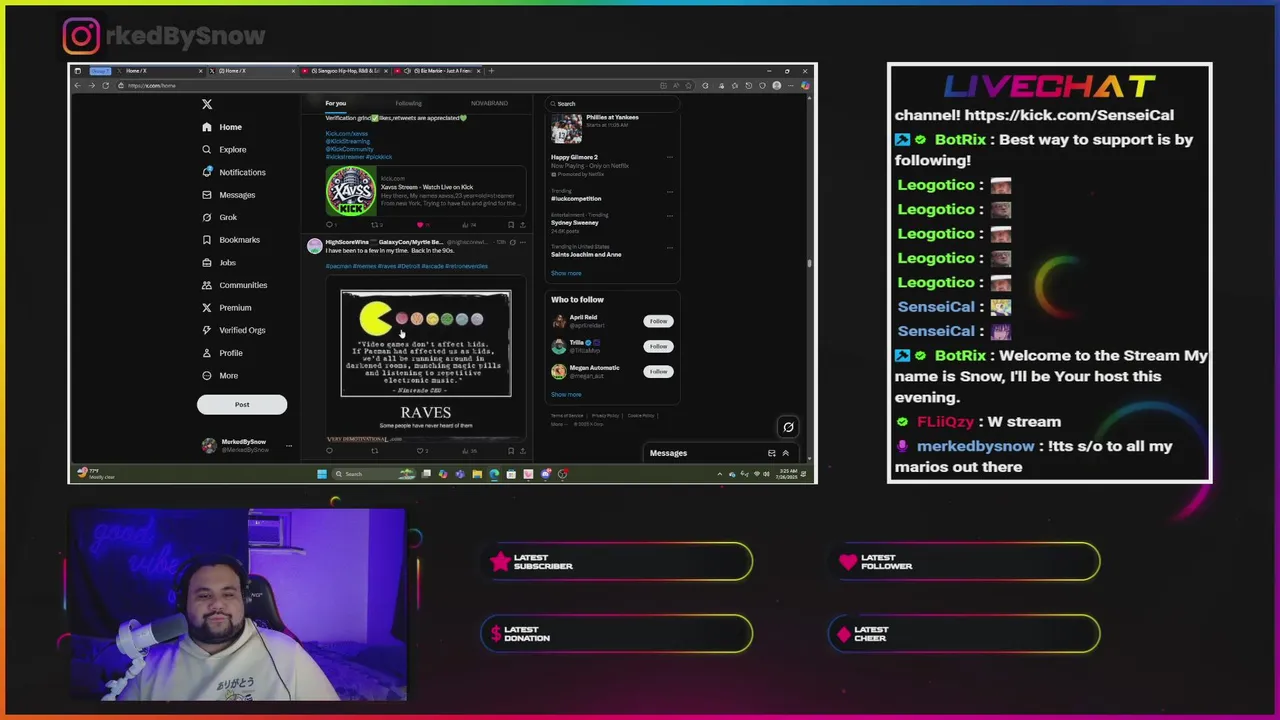This screenshot has width=1280, height=720.
Task: Open Explore in the X sidebar
Action: [x=224, y=150]
